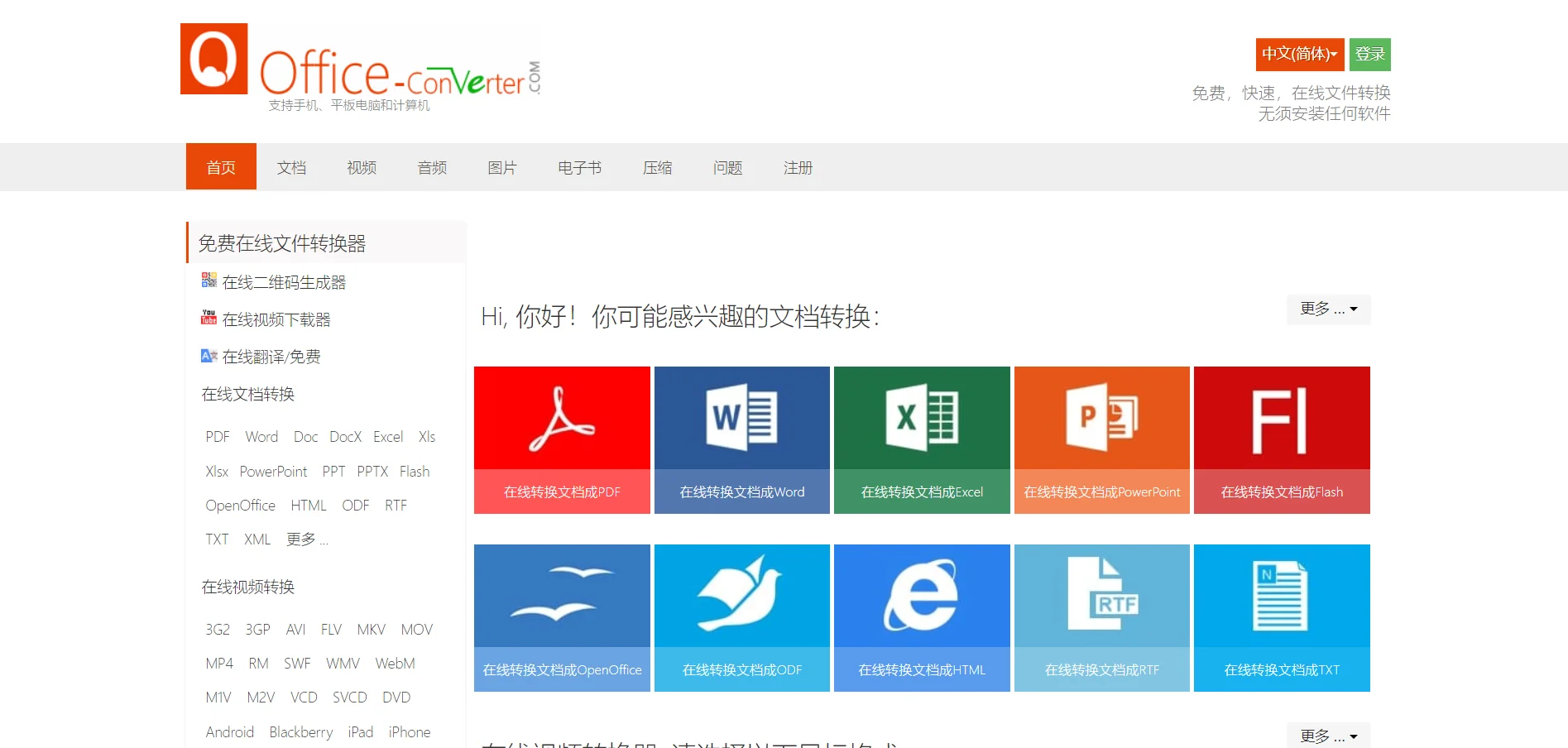Open the QR code generator icon
Image resolution: width=1568 pixels, height=748 pixels.
[x=209, y=280]
